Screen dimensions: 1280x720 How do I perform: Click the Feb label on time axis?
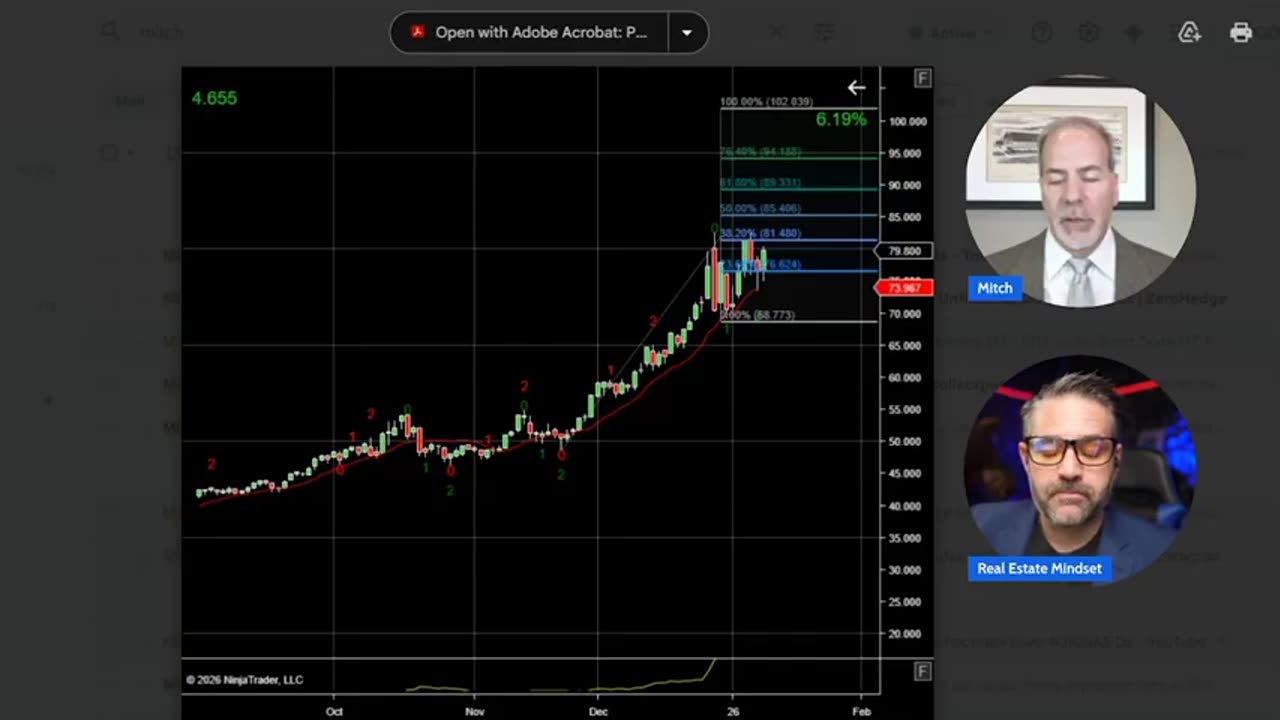[x=861, y=712]
